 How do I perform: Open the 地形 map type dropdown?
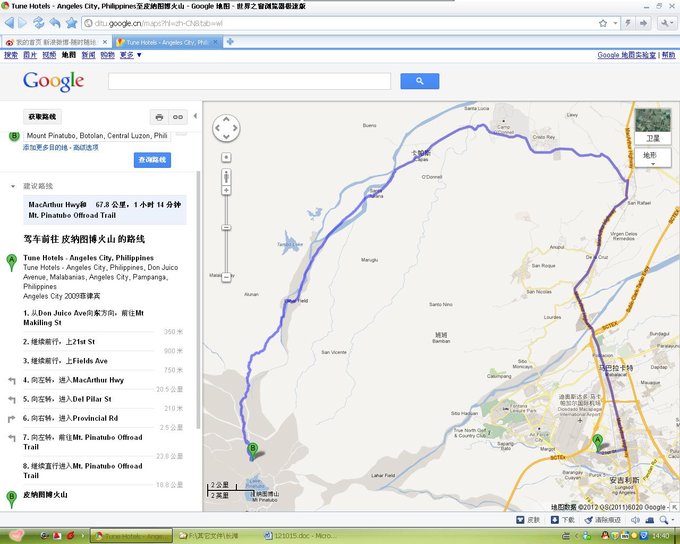(x=653, y=157)
